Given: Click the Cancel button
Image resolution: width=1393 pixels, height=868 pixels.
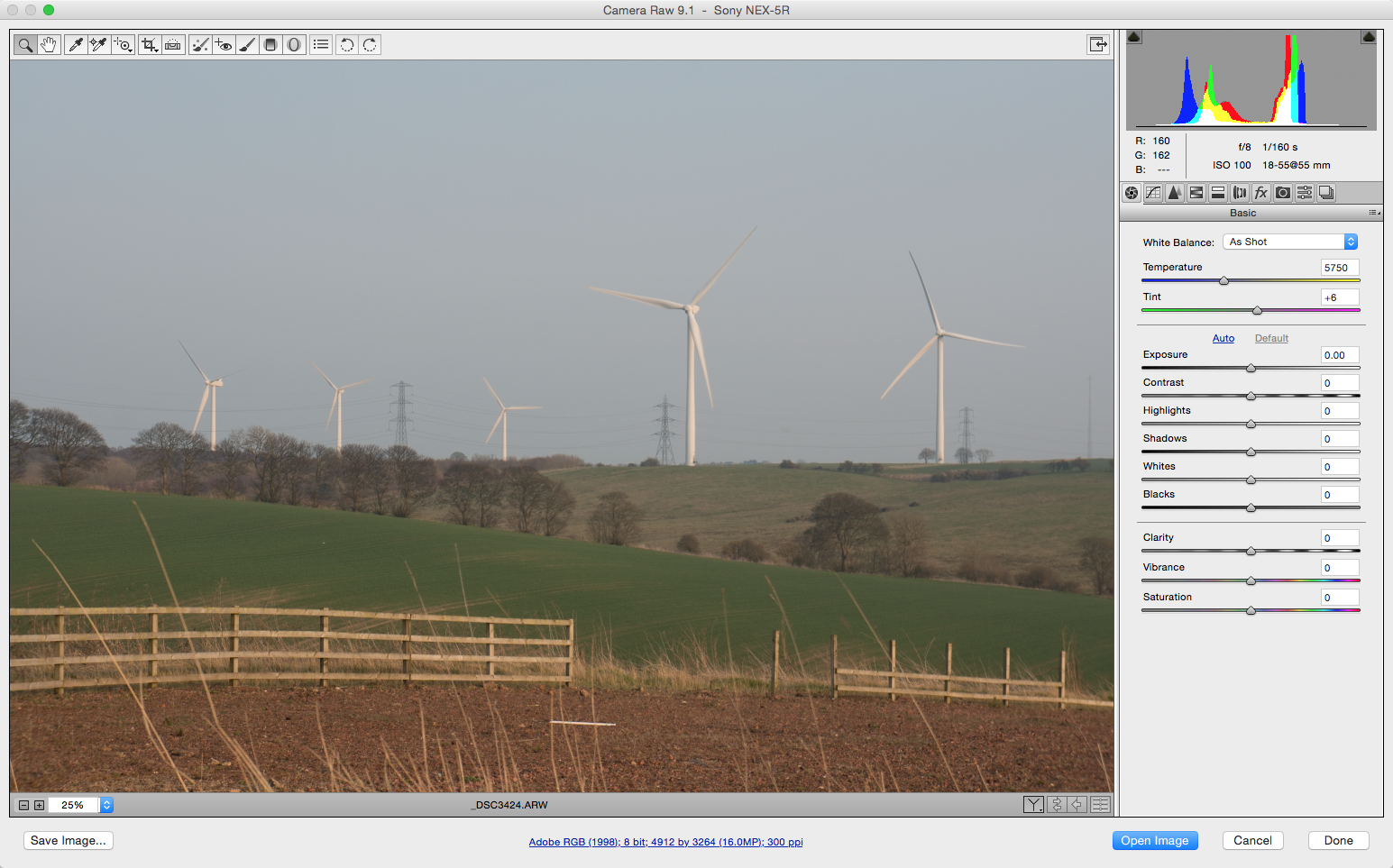Looking at the screenshot, I should (x=1252, y=840).
